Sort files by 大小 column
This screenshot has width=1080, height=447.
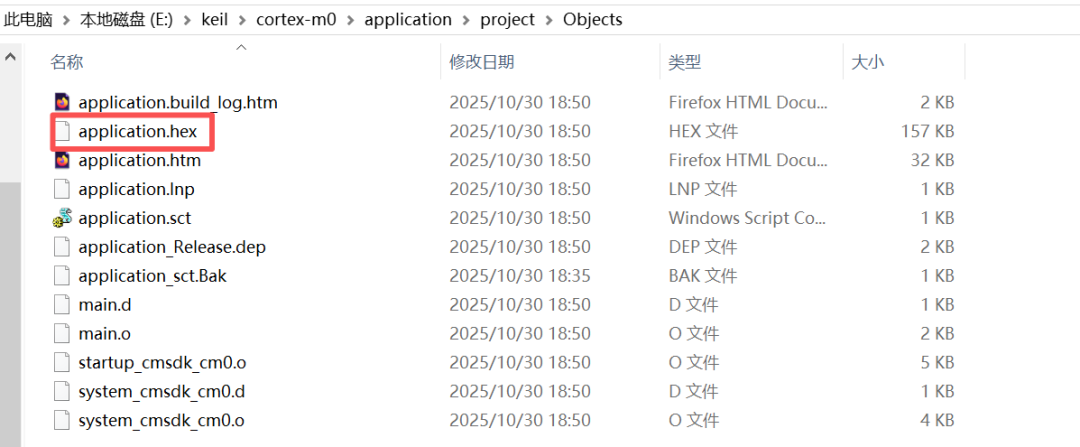[x=867, y=63]
